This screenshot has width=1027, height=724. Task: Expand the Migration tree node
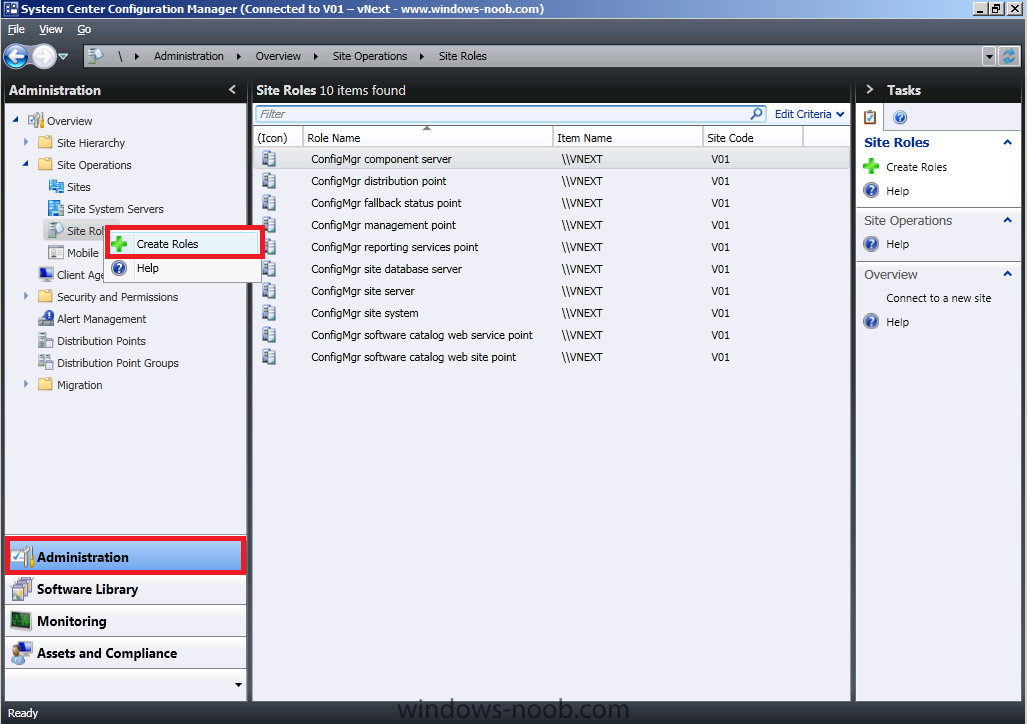tap(26, 384)
